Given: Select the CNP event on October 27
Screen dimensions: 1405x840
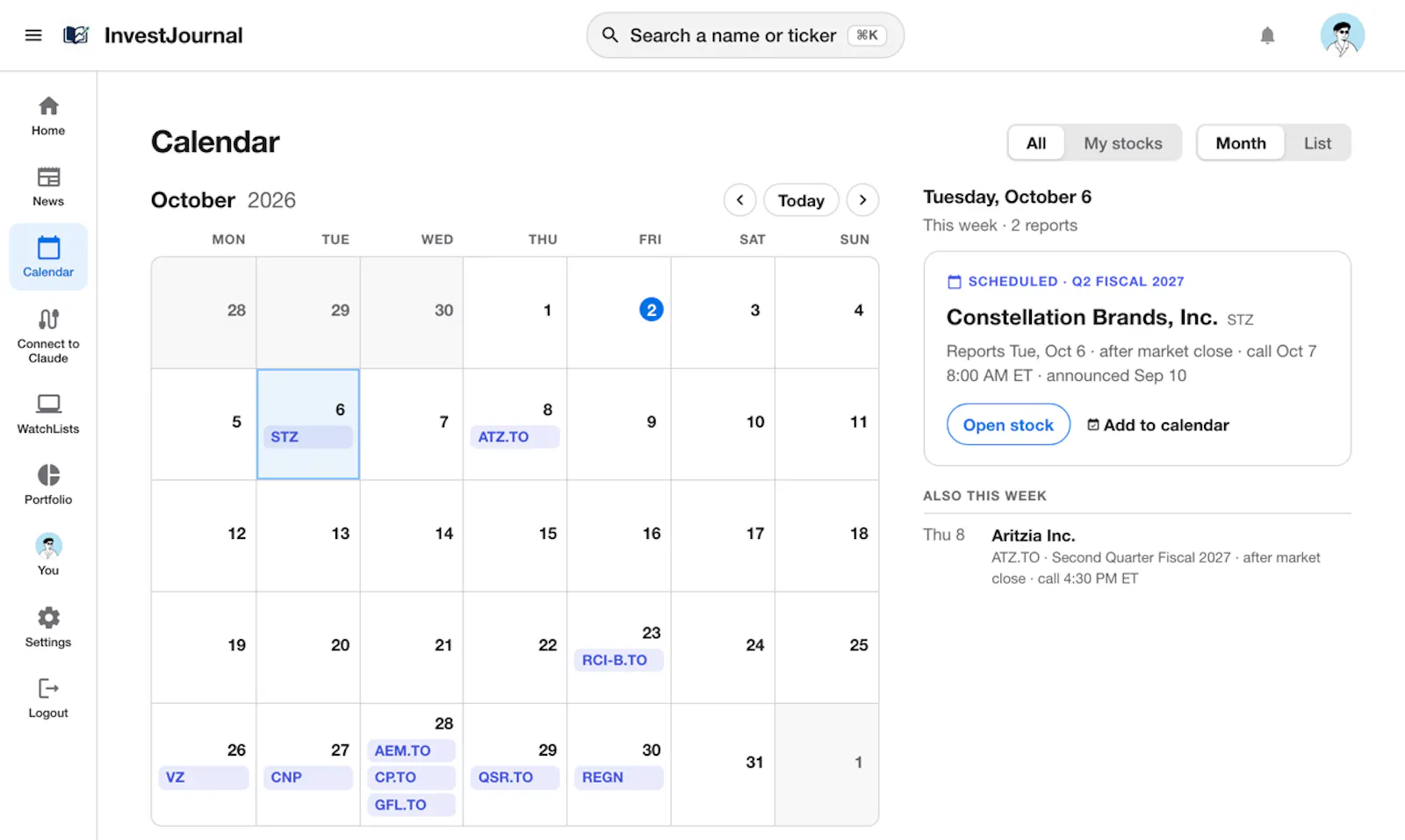Looking at the screenshot, I should tap(307, 778).
